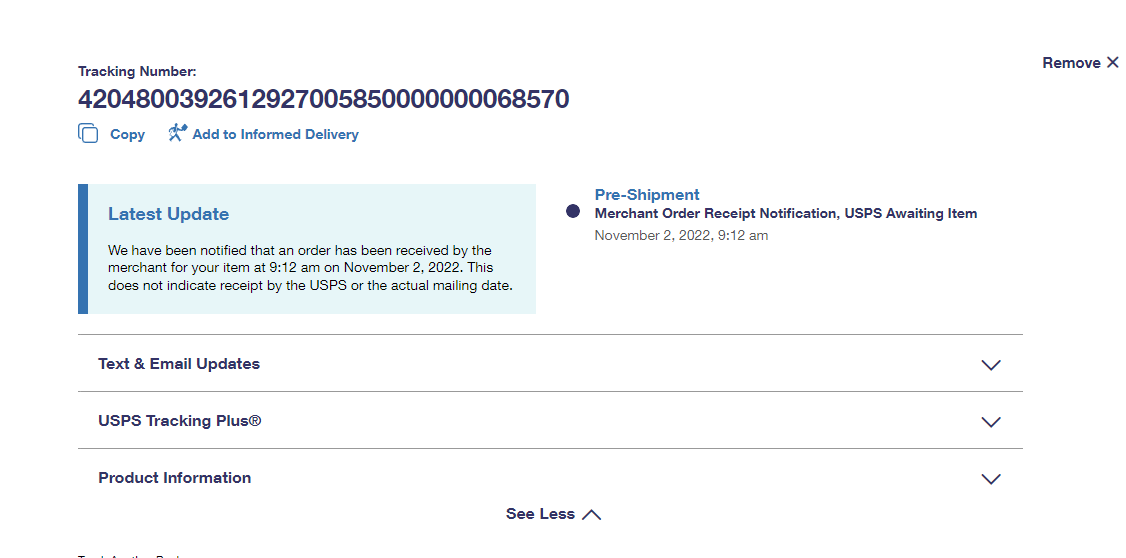Click the November 2, 2022 timestamp
1126x558 pixels.
(x=681, y=235)
